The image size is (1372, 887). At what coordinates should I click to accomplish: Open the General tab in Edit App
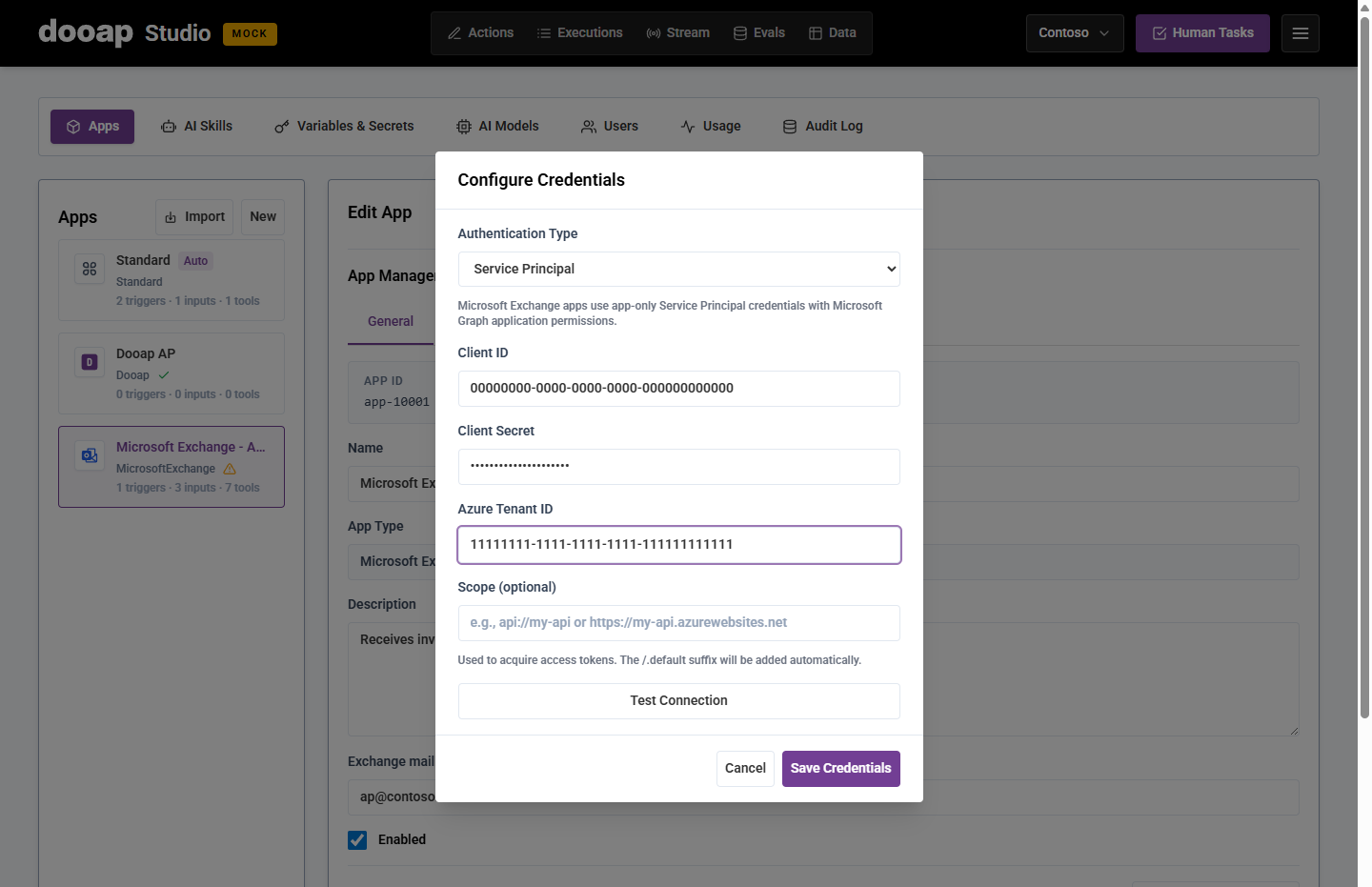(391, 322)
